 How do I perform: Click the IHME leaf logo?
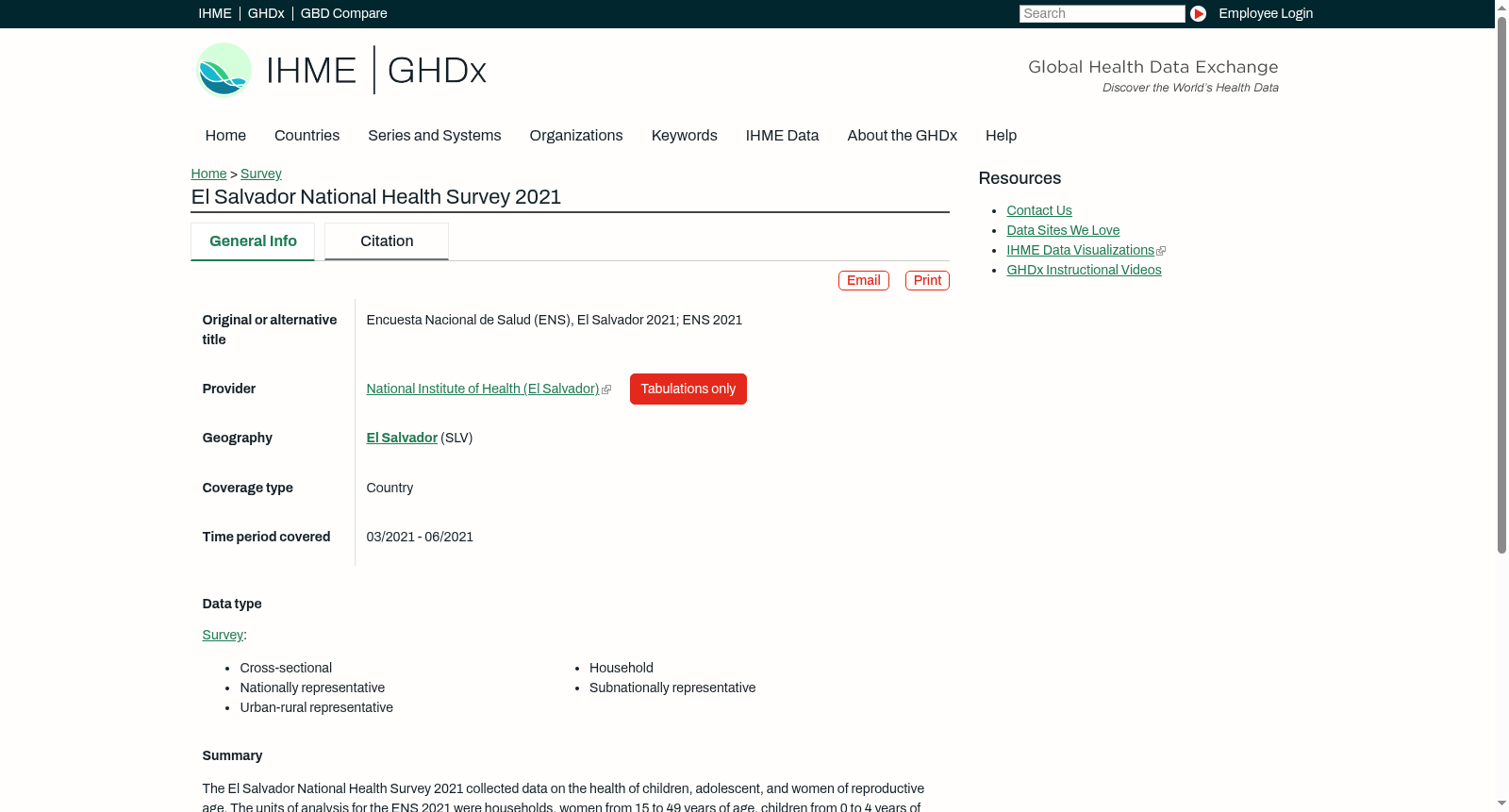pos(224,70)
